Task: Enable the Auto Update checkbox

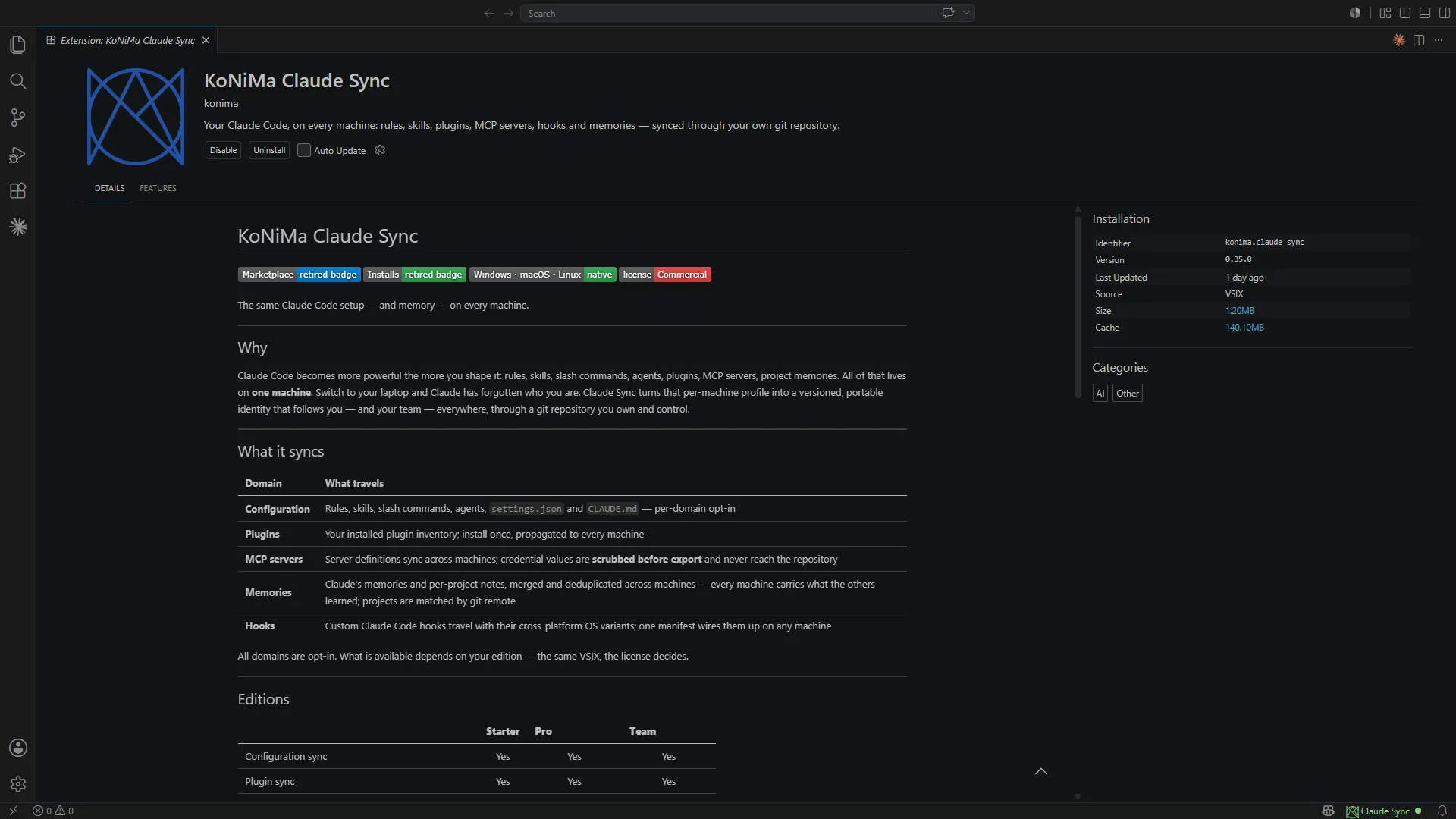Action: tap(304, 150)
